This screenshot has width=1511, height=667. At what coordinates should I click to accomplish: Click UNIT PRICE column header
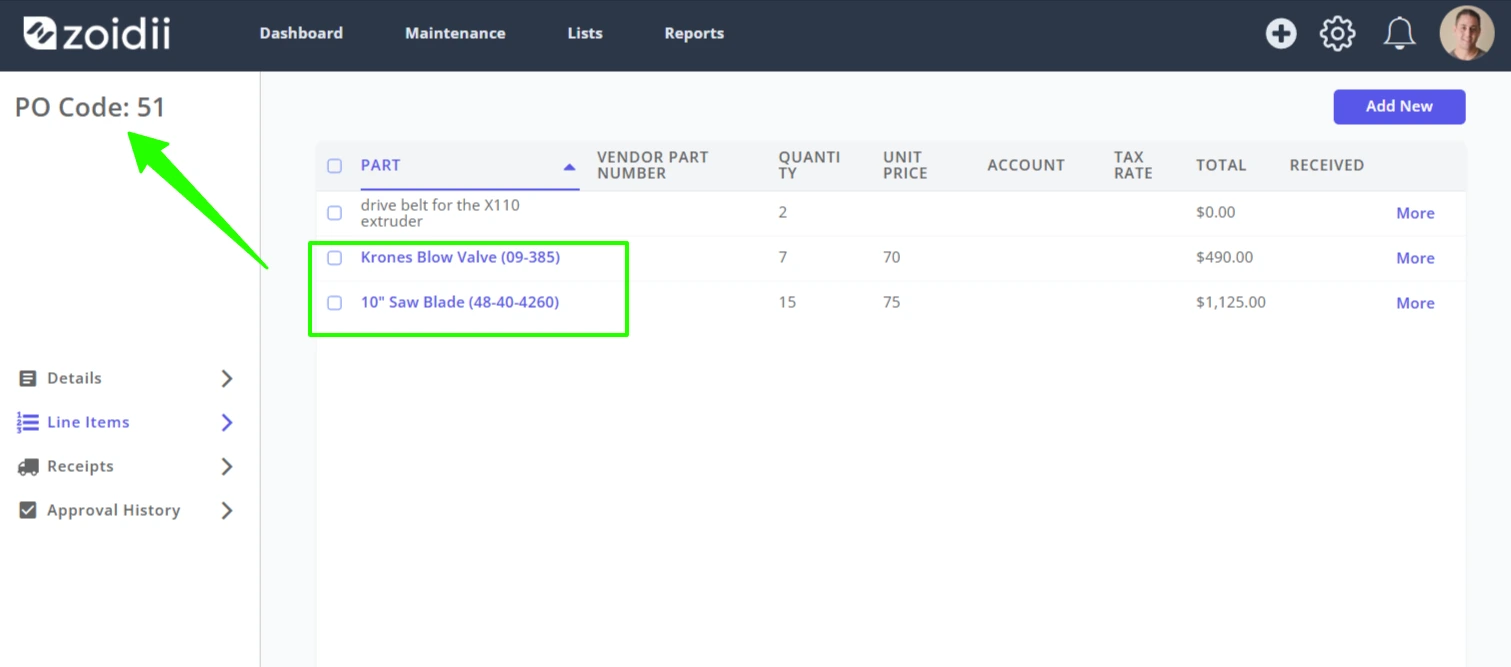pos(905,165)
